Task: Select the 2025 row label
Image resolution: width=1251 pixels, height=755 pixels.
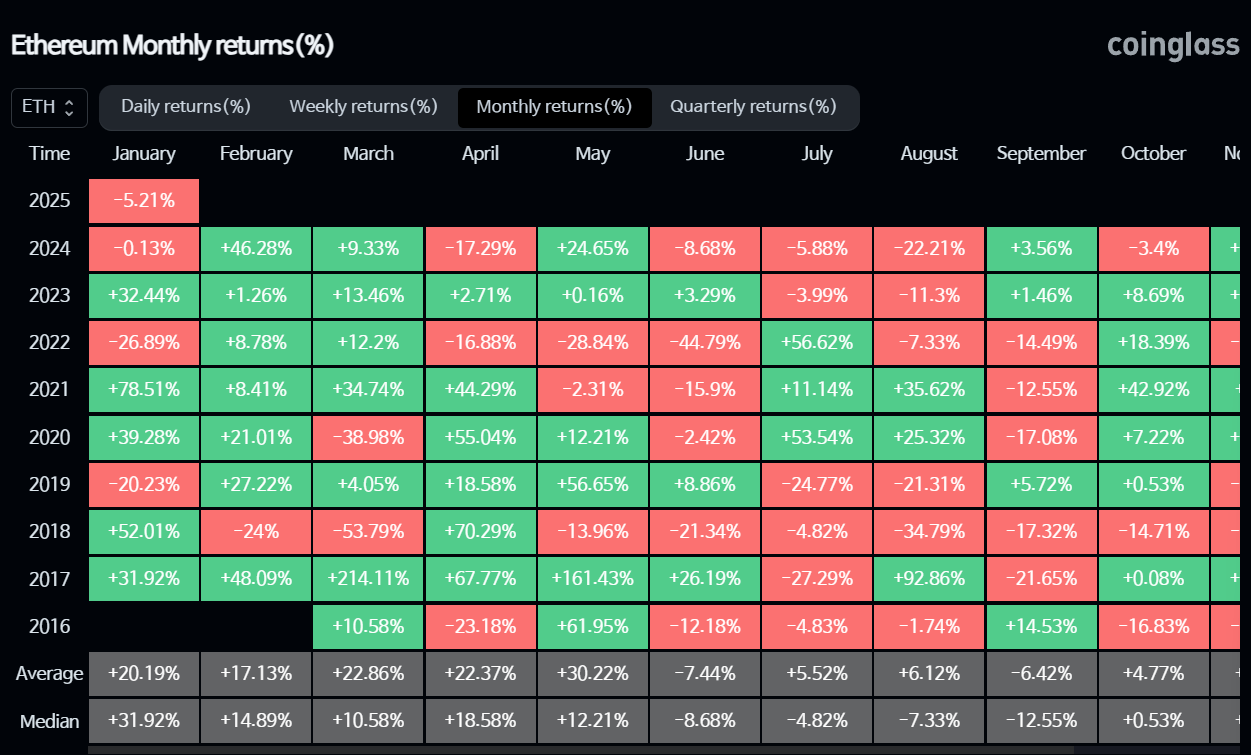Action: click(x=50, y=201)
